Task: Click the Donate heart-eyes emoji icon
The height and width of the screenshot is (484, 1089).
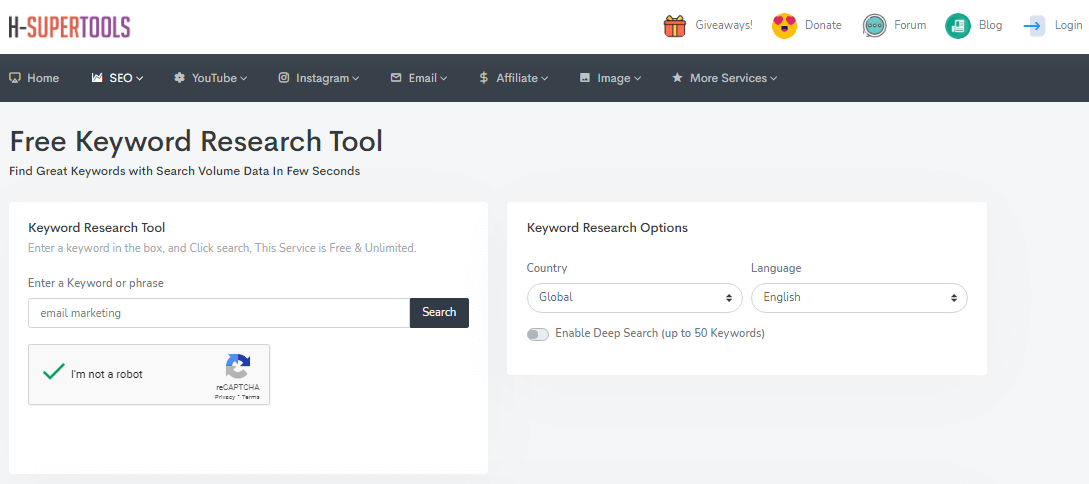Action: tap(784, 26)
